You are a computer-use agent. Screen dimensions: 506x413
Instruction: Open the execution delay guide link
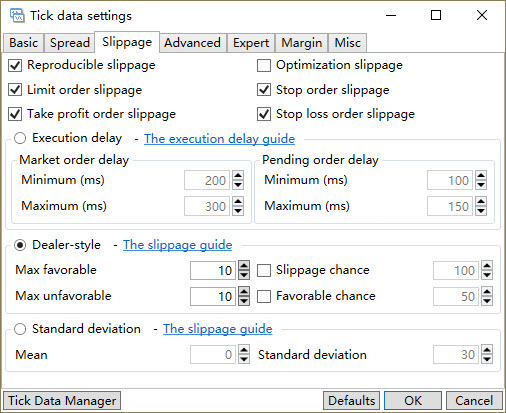[x=219, y=139]
